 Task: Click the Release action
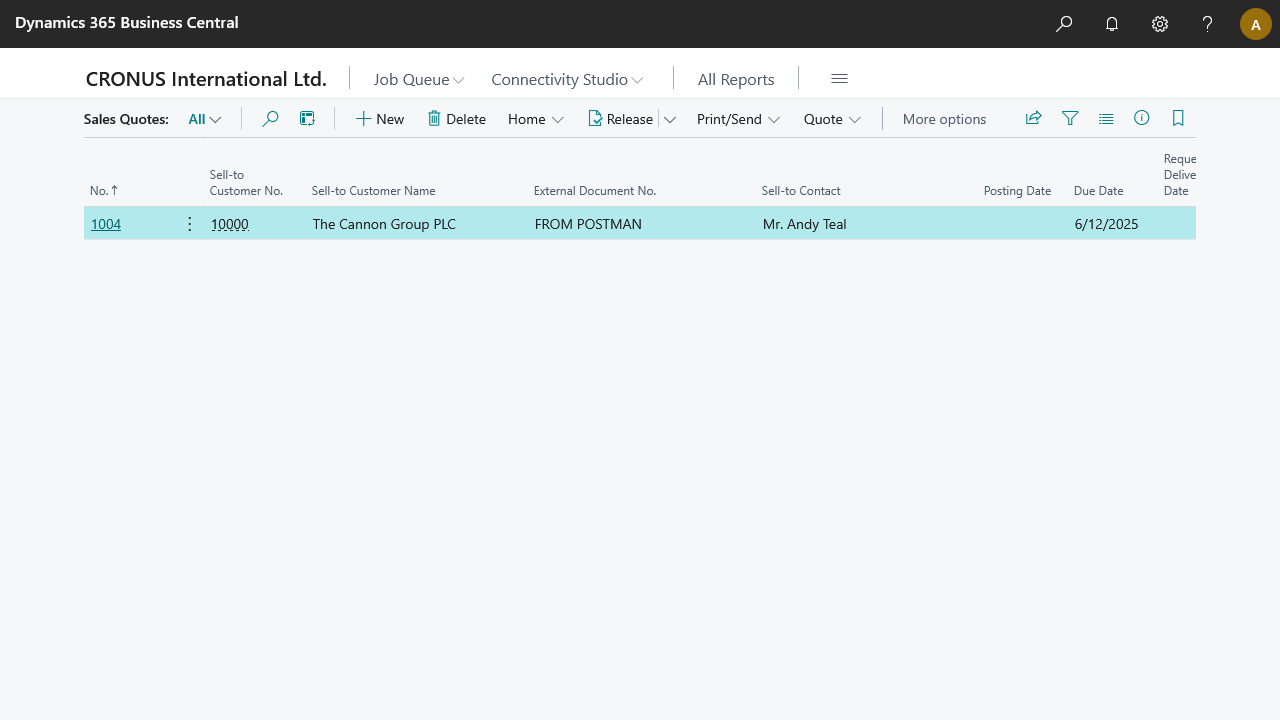click(x=620, y=119)
